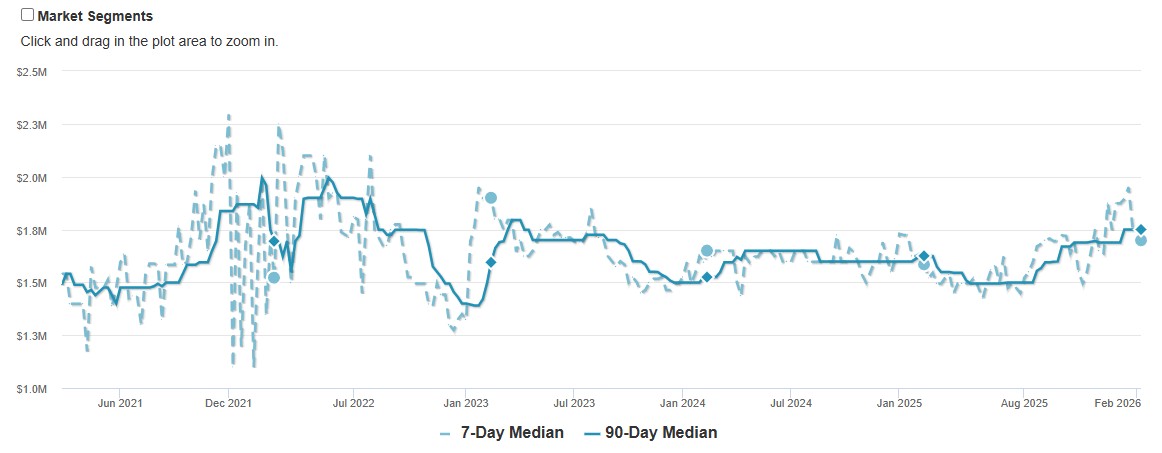
Task: Select the diamond marker after Dec 2021
Action: tap(274, 241)
